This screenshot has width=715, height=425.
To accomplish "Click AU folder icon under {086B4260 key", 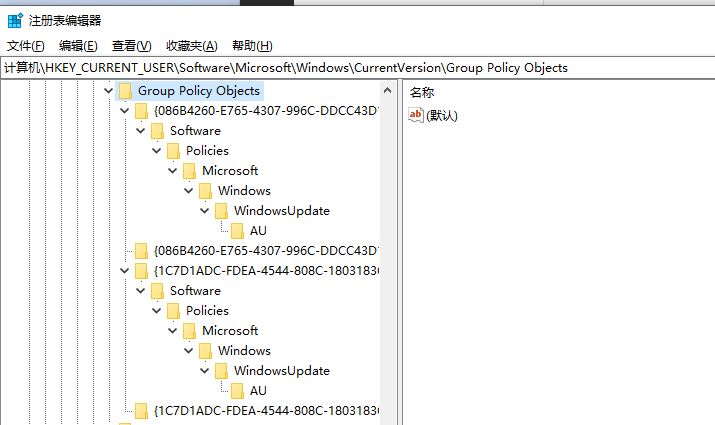I will (x=237, y=231).
